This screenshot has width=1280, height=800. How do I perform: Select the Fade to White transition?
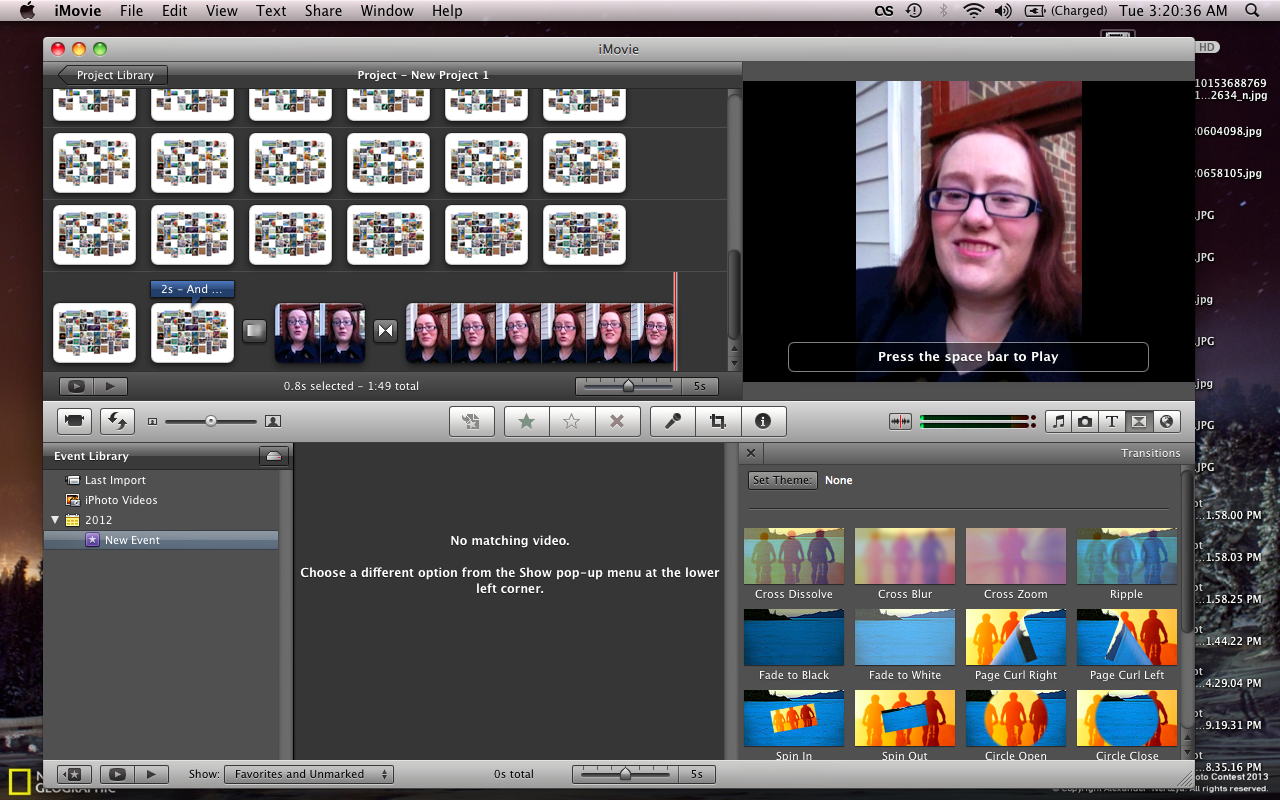(x=905, y=646)
